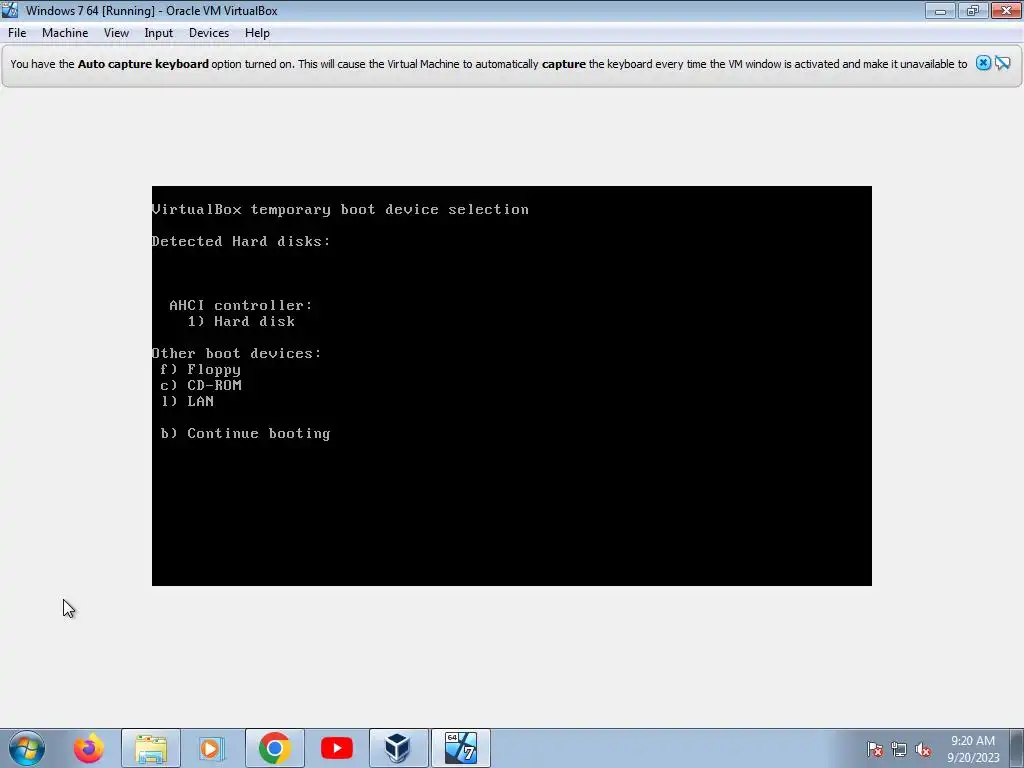The width and height of the screenshot is (1024, 768).
Task: Open the Windows Start menu
Action: pos(27,748)
